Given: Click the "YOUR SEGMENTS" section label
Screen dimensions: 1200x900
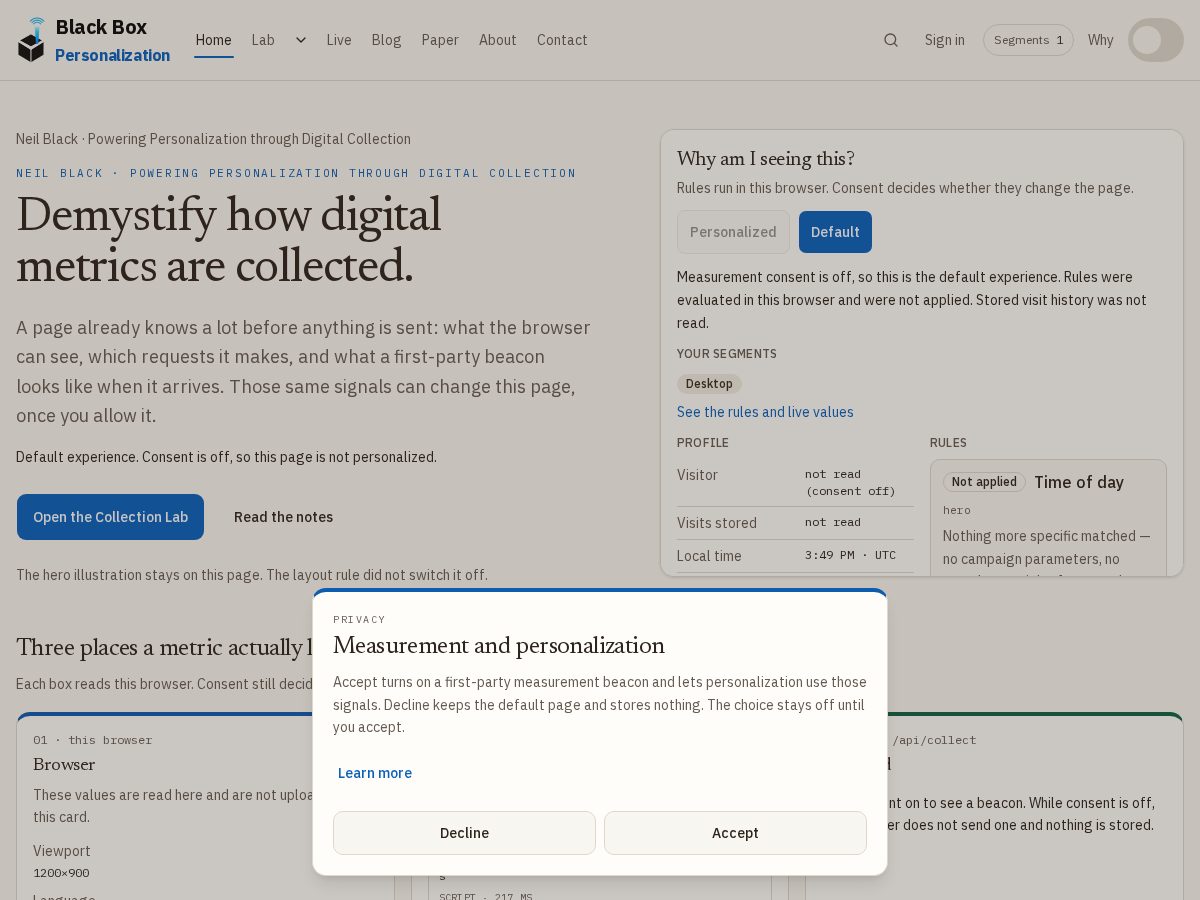Looking at the screenshot, I should [x=727, y=354].
